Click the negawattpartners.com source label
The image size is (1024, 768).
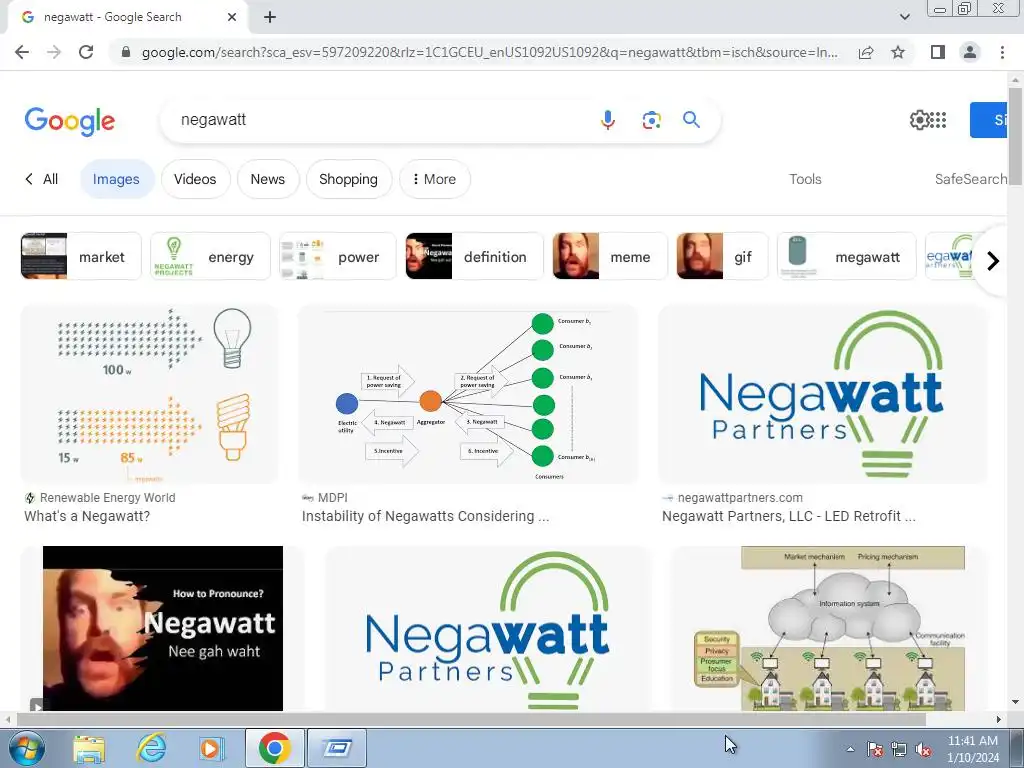tap(740, 498)
